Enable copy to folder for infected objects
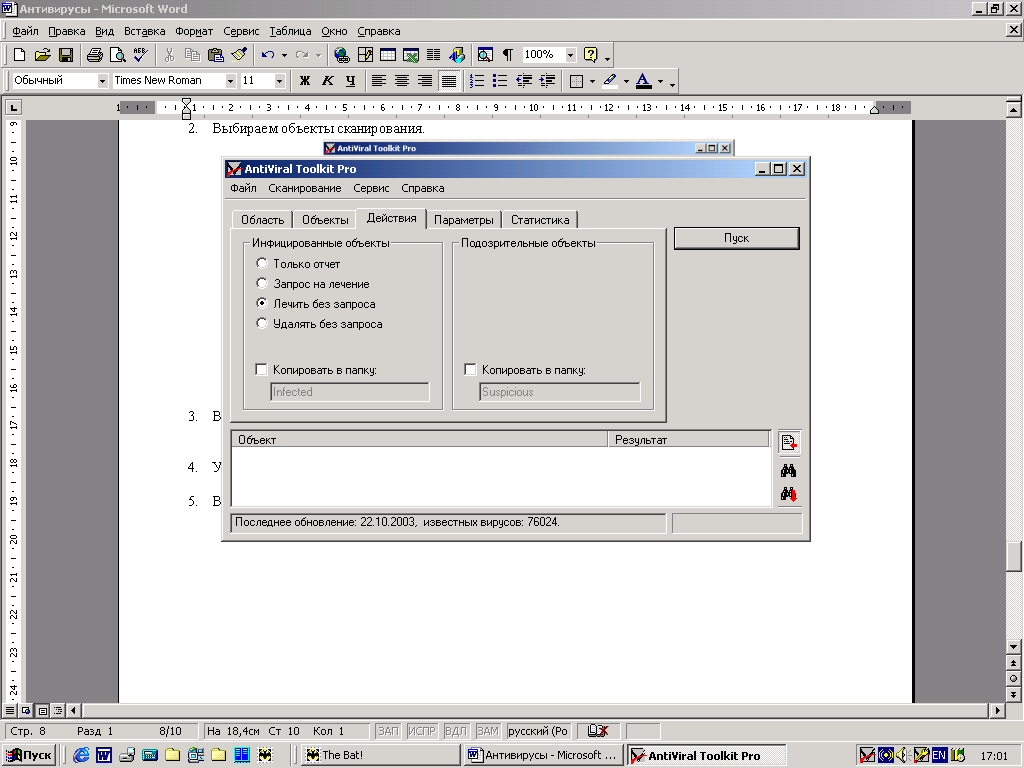The height and width of the screenshot is (768, 1024). coord(261,370)
